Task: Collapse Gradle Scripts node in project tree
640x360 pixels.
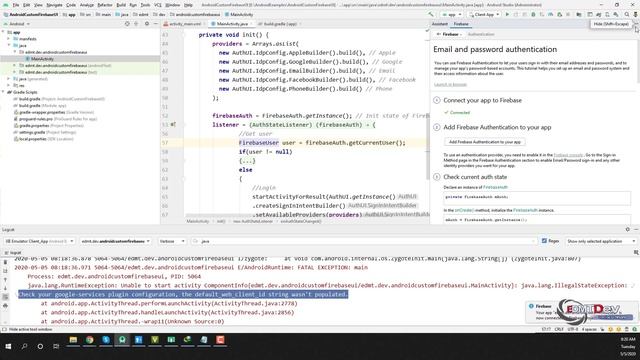Action: tap(3, 92)
